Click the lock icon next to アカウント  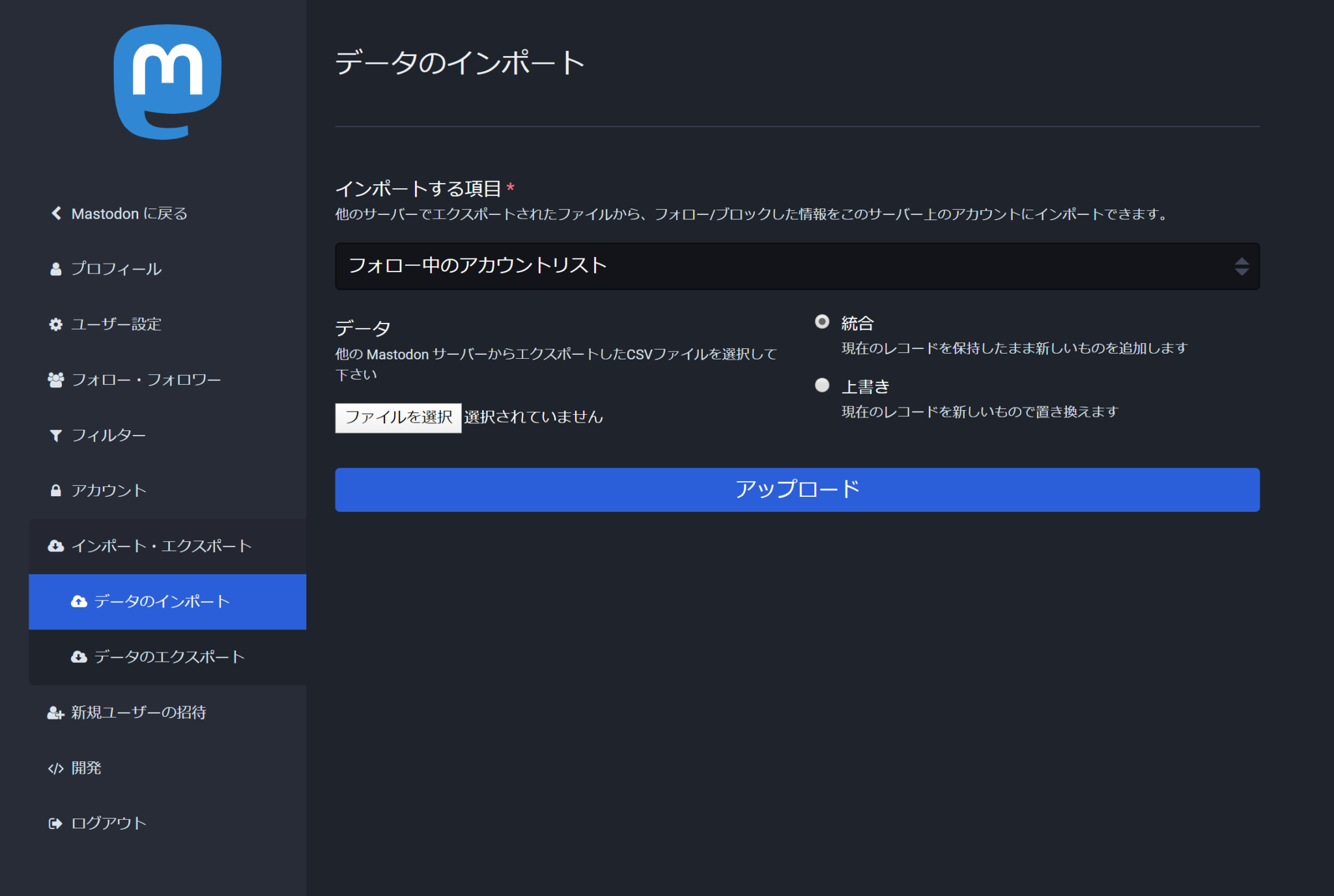(x=55, y=490)
